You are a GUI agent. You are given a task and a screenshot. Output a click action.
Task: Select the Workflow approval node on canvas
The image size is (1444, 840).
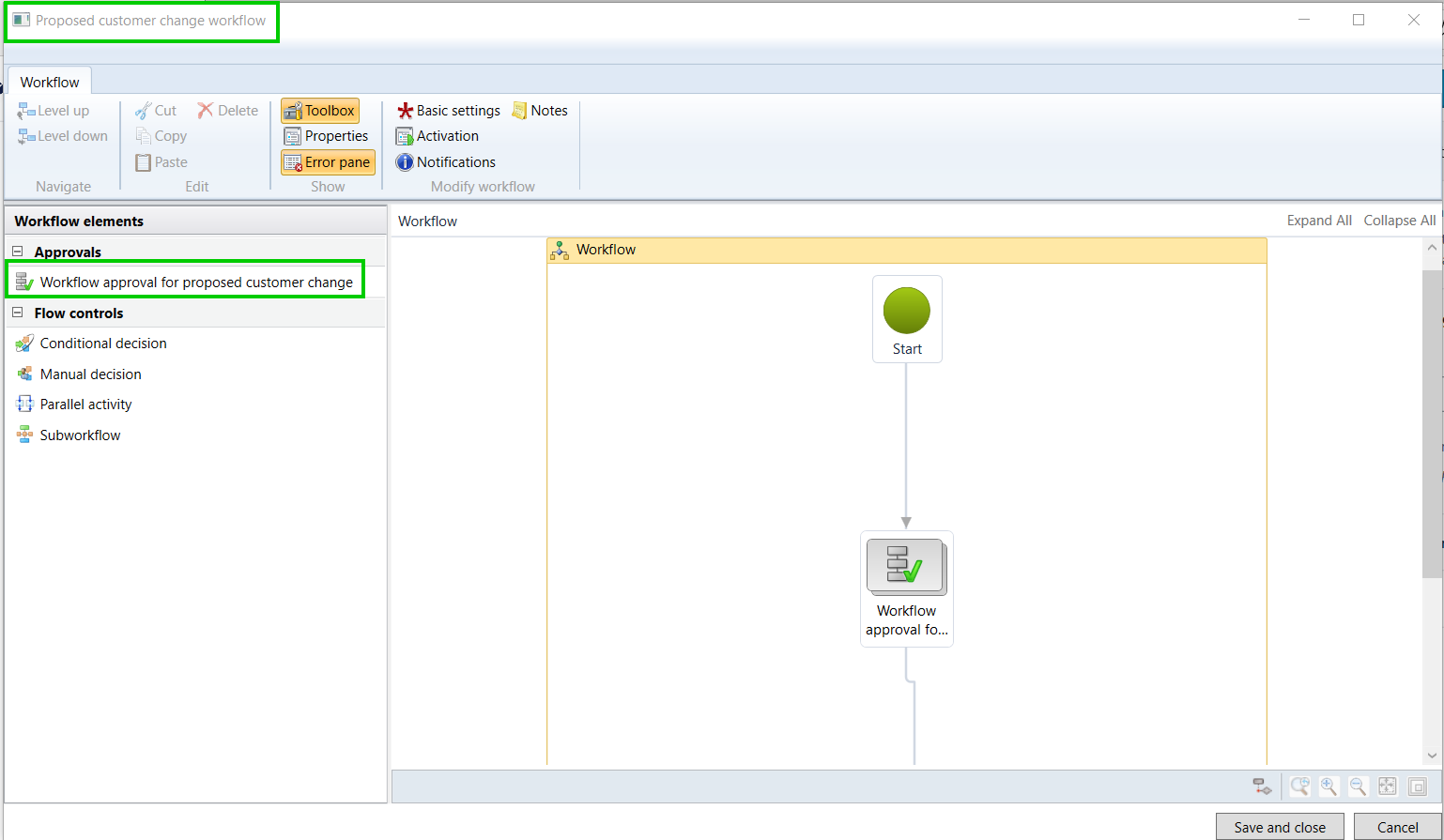point(906,567)
